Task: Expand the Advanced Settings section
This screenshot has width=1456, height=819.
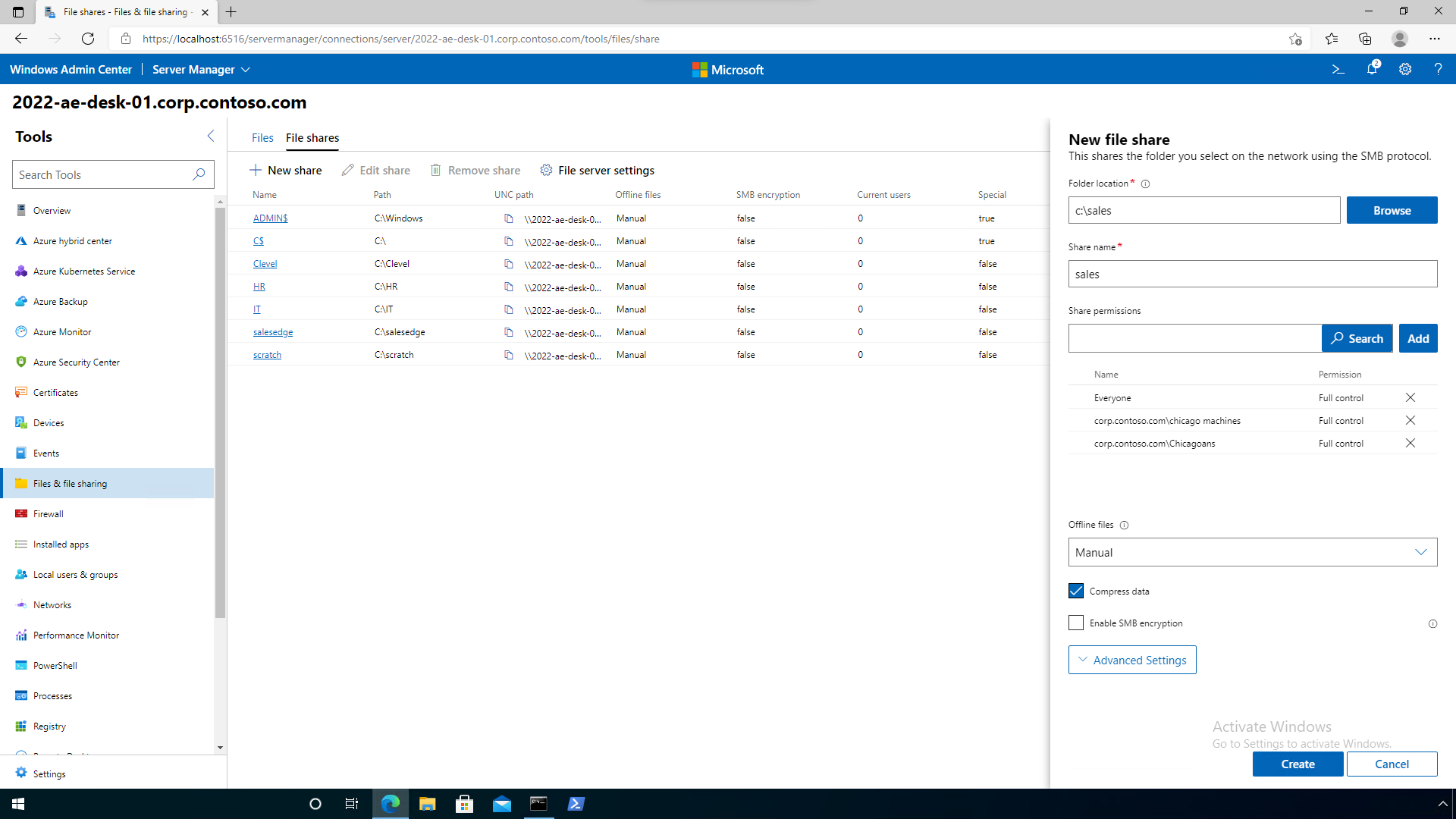Action: 1132,659
